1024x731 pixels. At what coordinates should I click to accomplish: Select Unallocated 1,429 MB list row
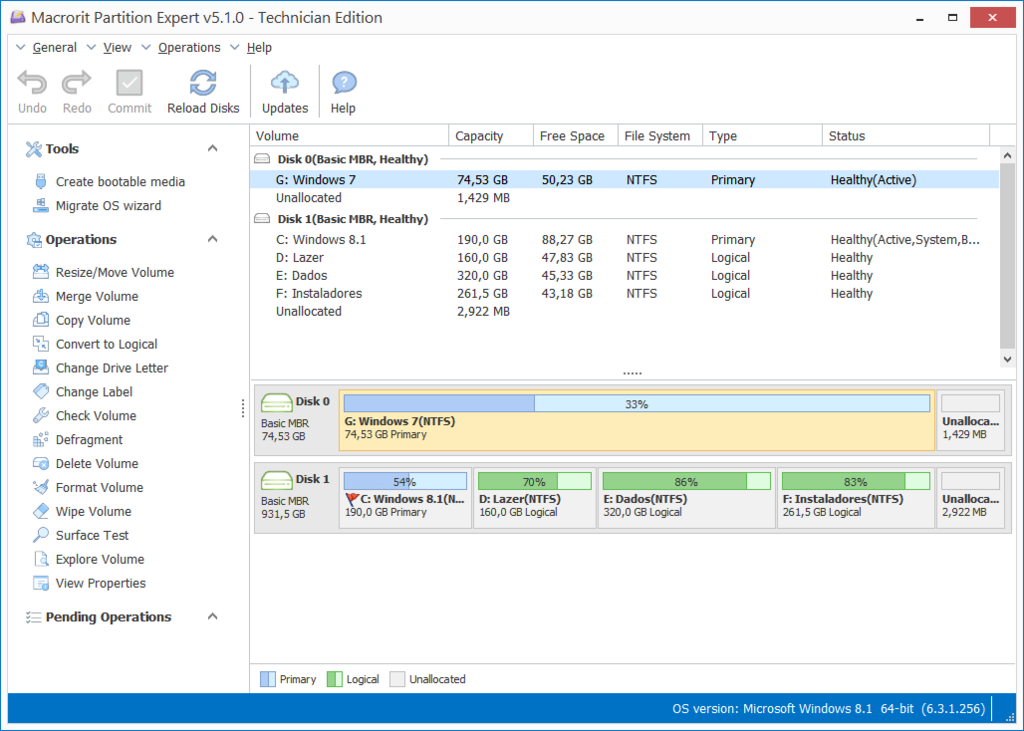(624, 198)
